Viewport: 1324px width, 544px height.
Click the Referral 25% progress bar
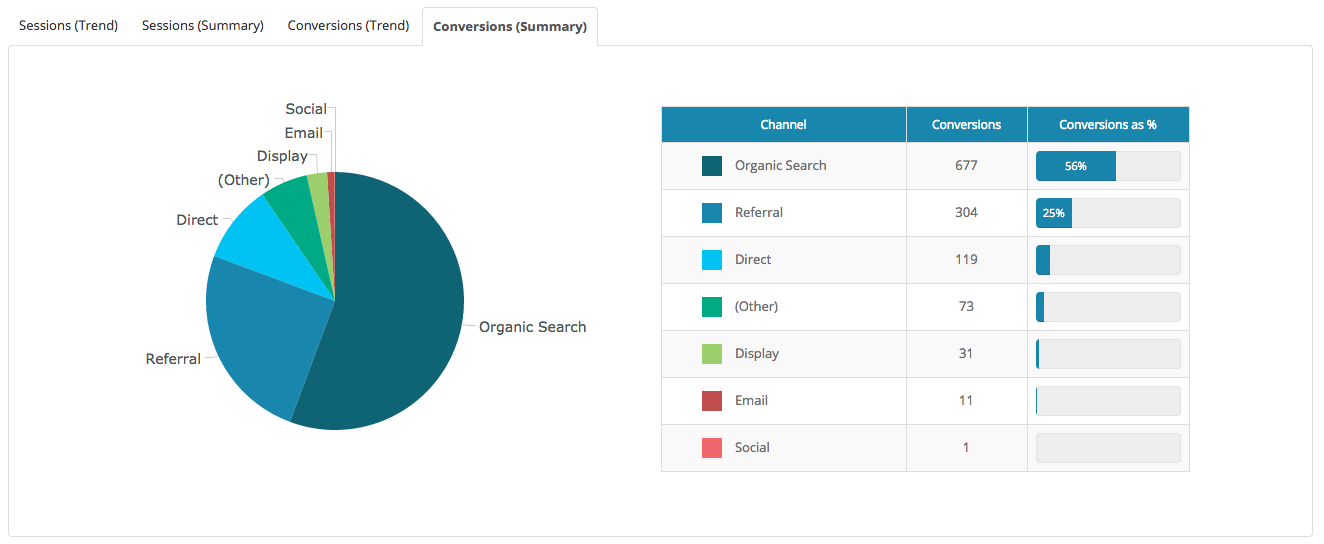point(1108,213)
